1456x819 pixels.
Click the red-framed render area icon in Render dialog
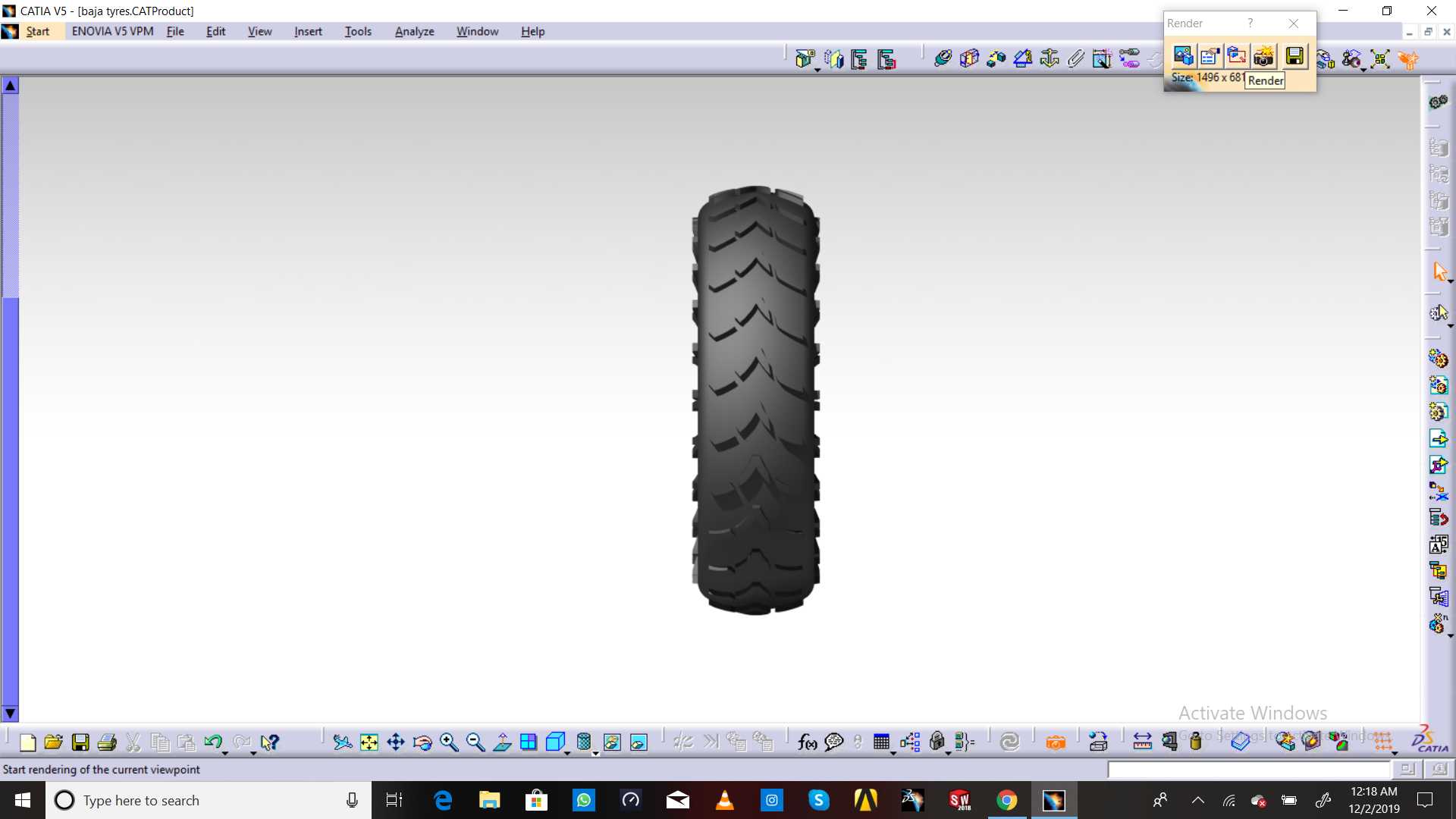(x=1237, y=56)
